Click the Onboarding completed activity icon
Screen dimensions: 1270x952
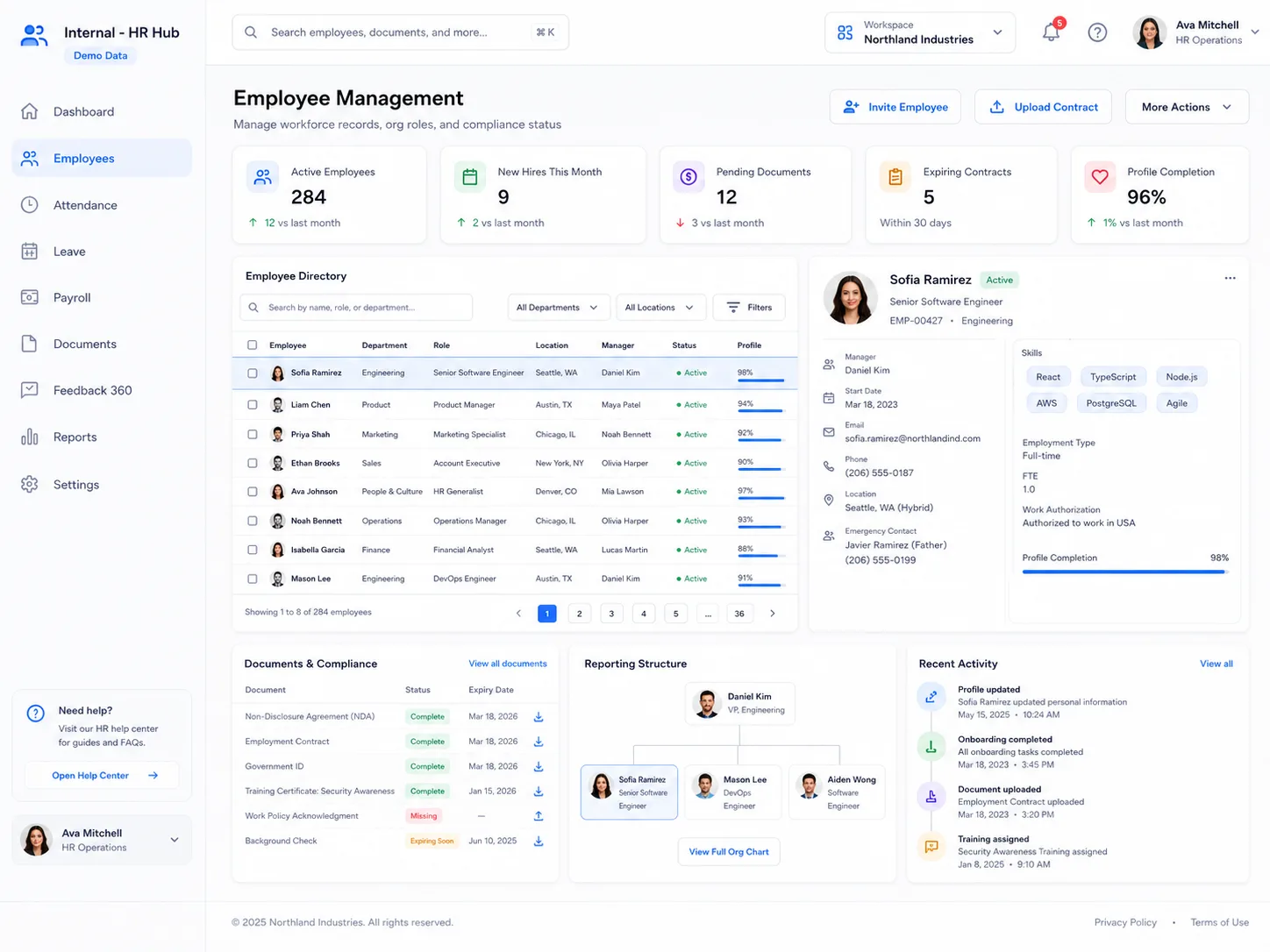[931, 747]
